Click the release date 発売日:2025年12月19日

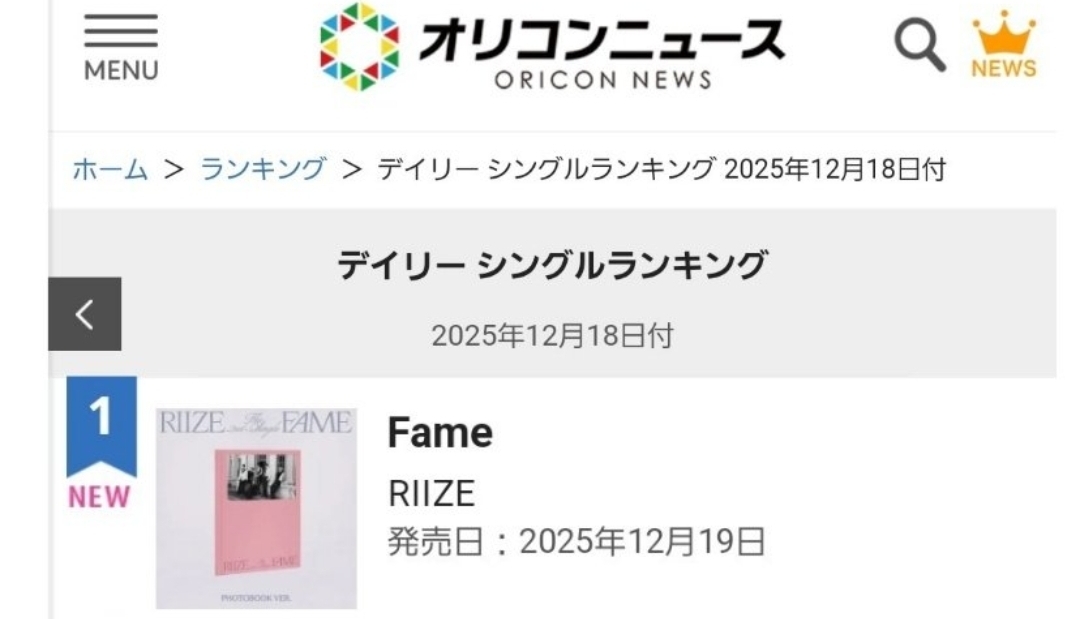click(576, 542)
